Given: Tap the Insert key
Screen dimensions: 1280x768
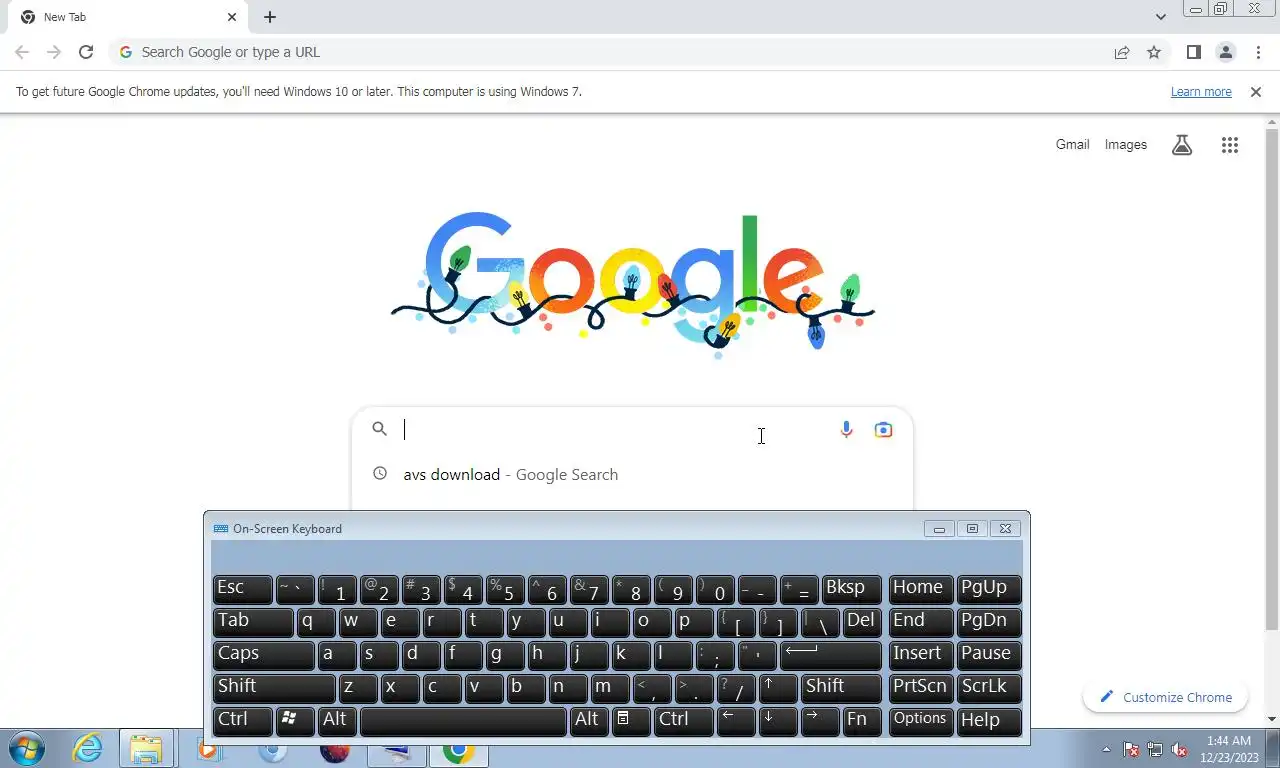Looking at the screenshot, I should click(x=920, y=655).
